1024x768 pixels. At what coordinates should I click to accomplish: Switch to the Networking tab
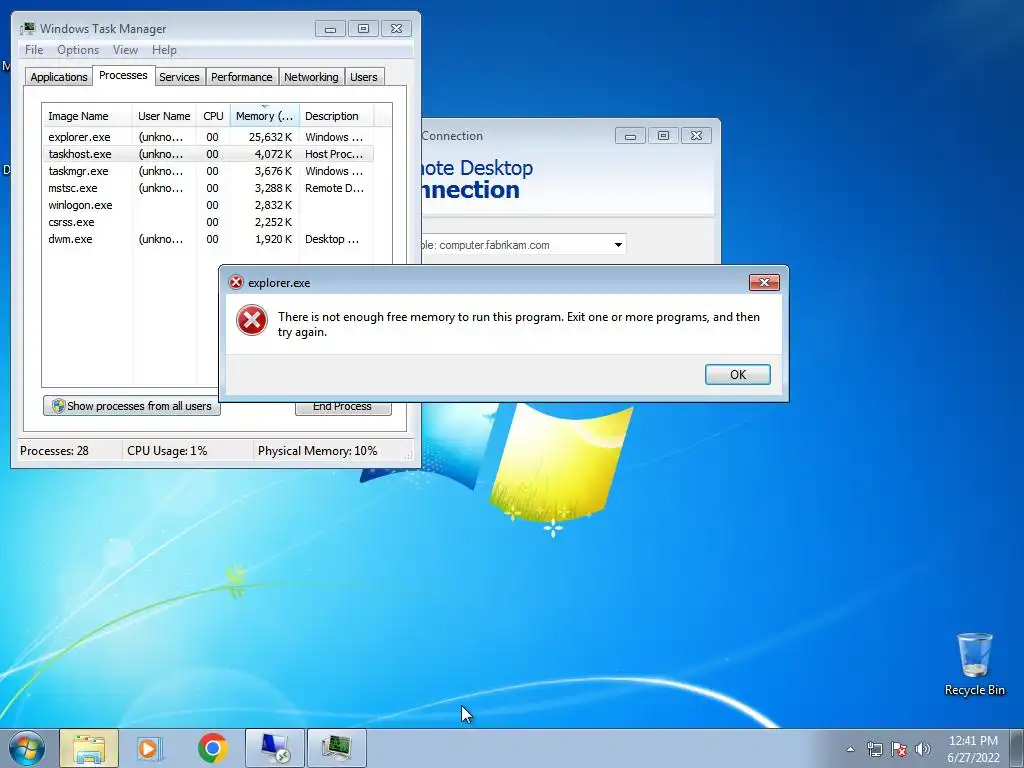click(x=312, y=77)
